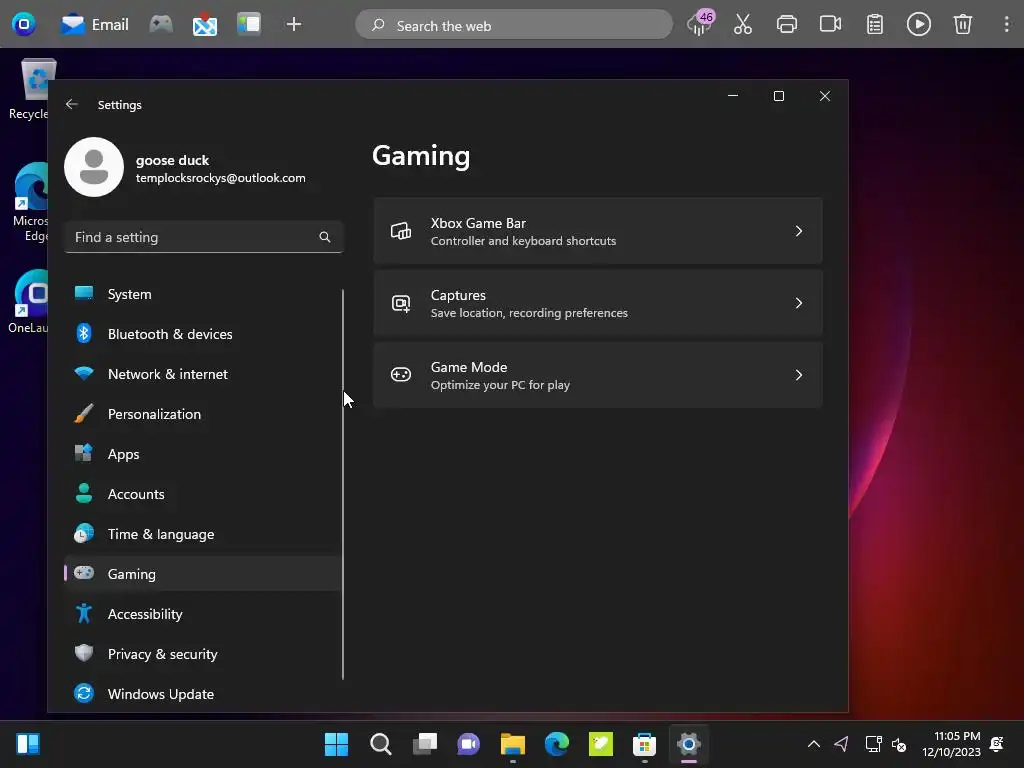1024x768 pixels.
Task: Open Accessibility settings category
Action: (202, 615)
